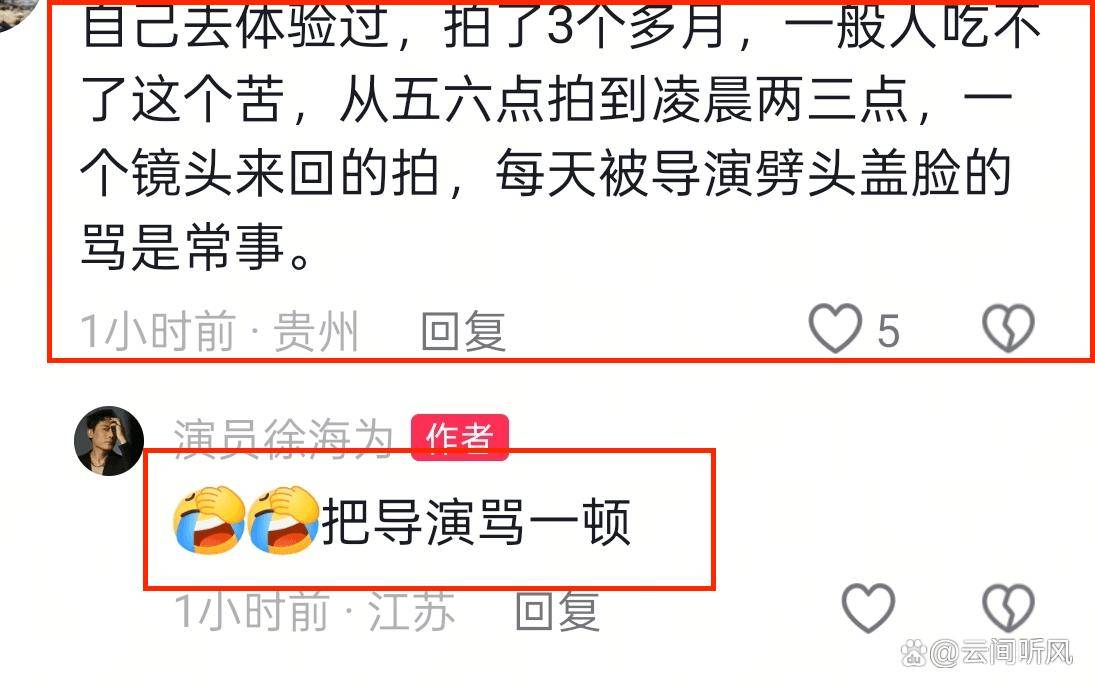Click the second crying-laughing emoji before 把导演
The image size is (1095, 690).
283,520
